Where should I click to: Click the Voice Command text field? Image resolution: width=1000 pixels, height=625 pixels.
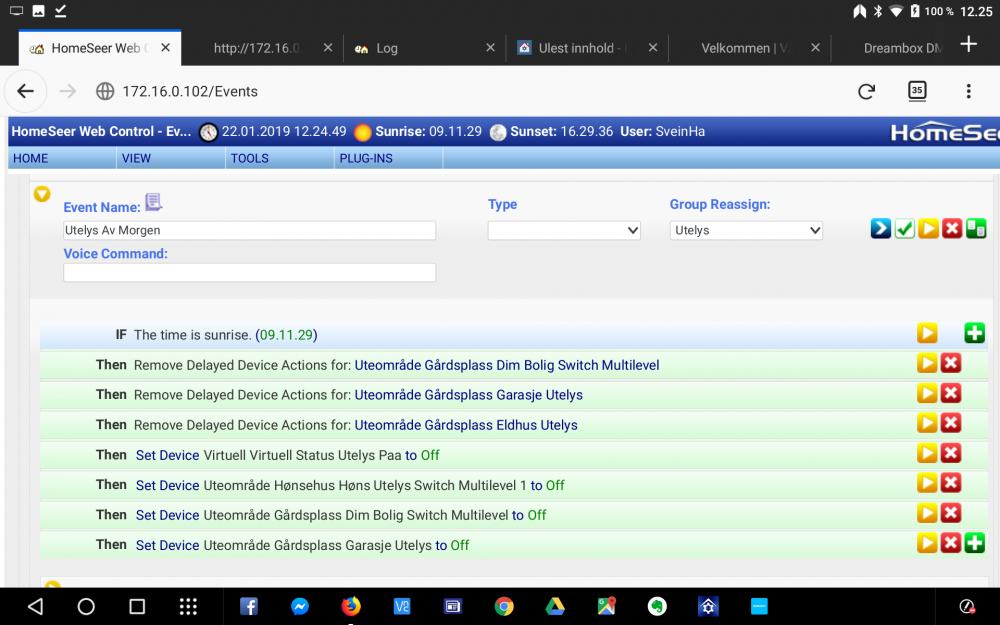[250, 273]
